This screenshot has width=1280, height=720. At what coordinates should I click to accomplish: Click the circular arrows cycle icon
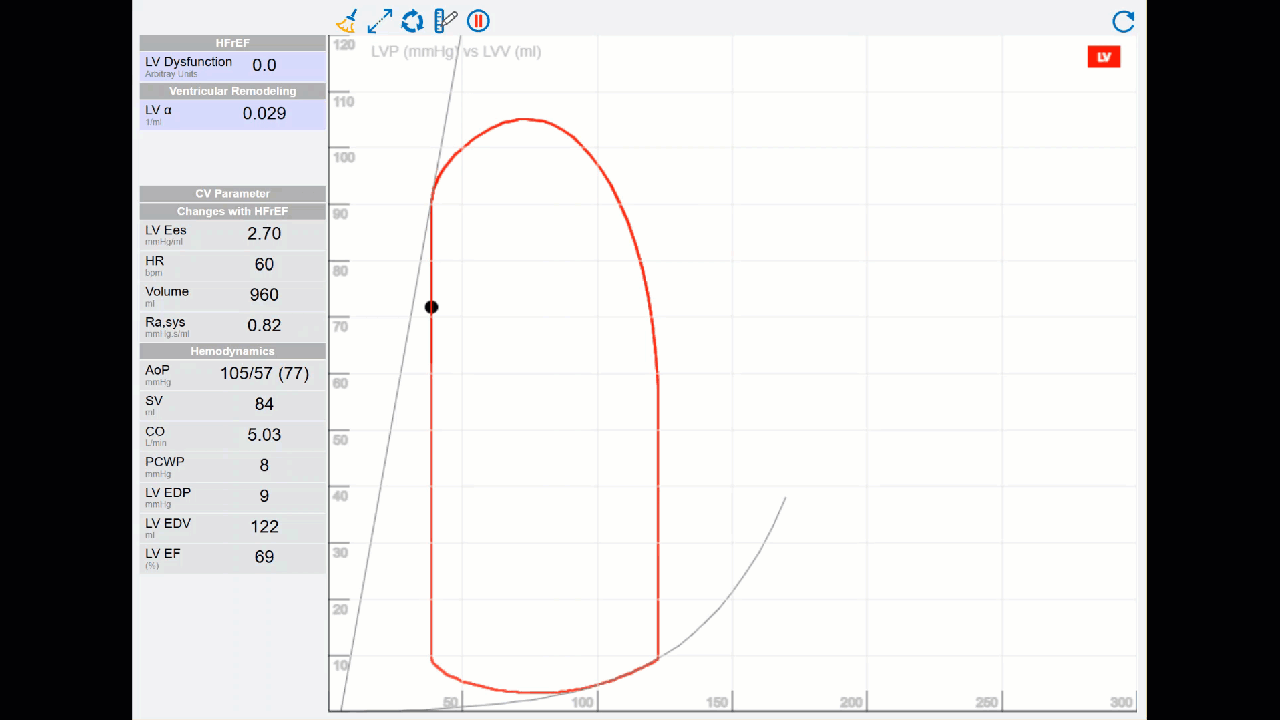pyautogui.click(x=412, y=21)
